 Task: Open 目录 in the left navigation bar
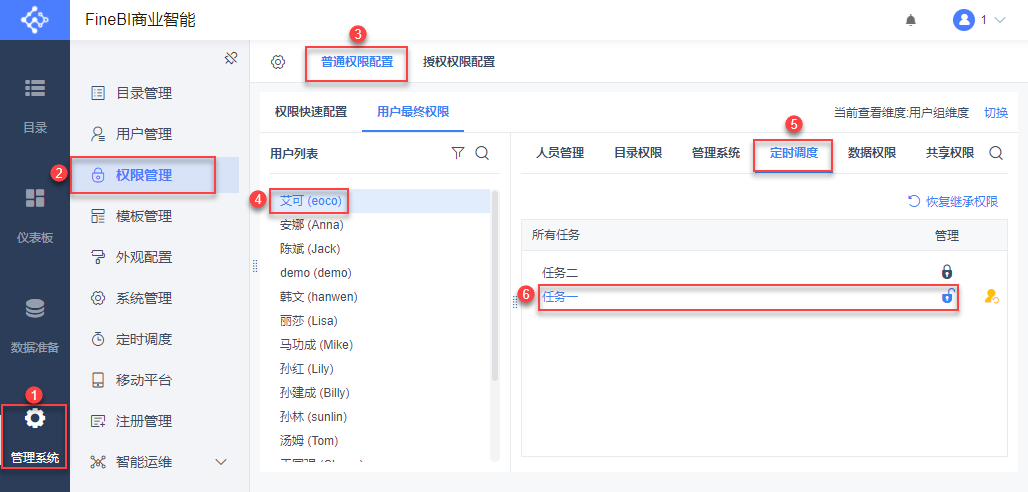coord(35,105)
